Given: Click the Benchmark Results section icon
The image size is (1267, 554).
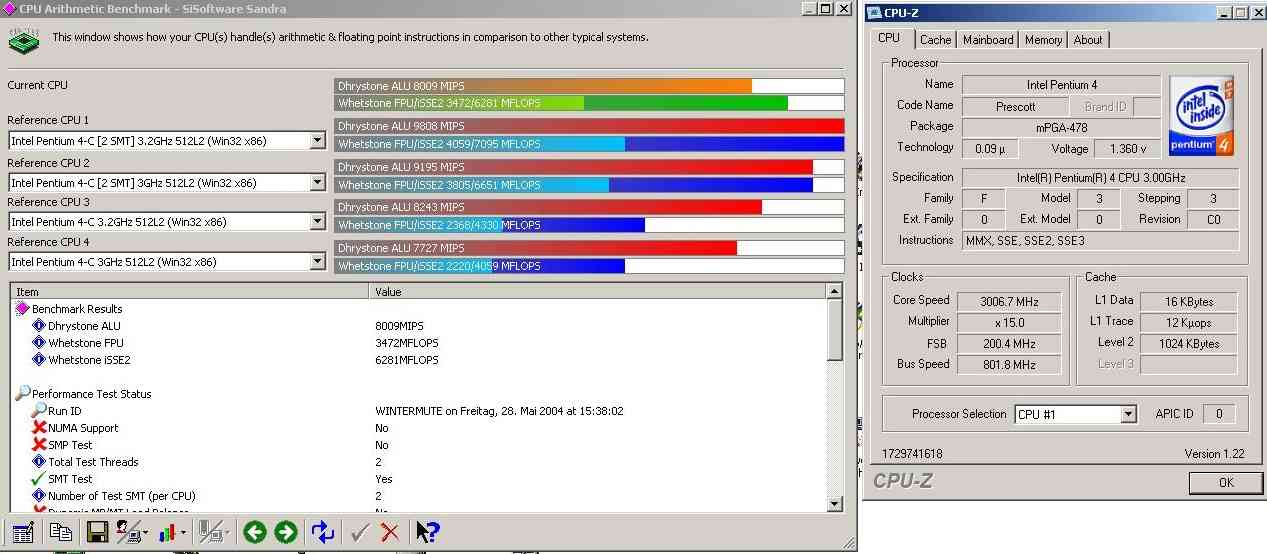Looking at the screenshot, I should click(x=22, y=309).
